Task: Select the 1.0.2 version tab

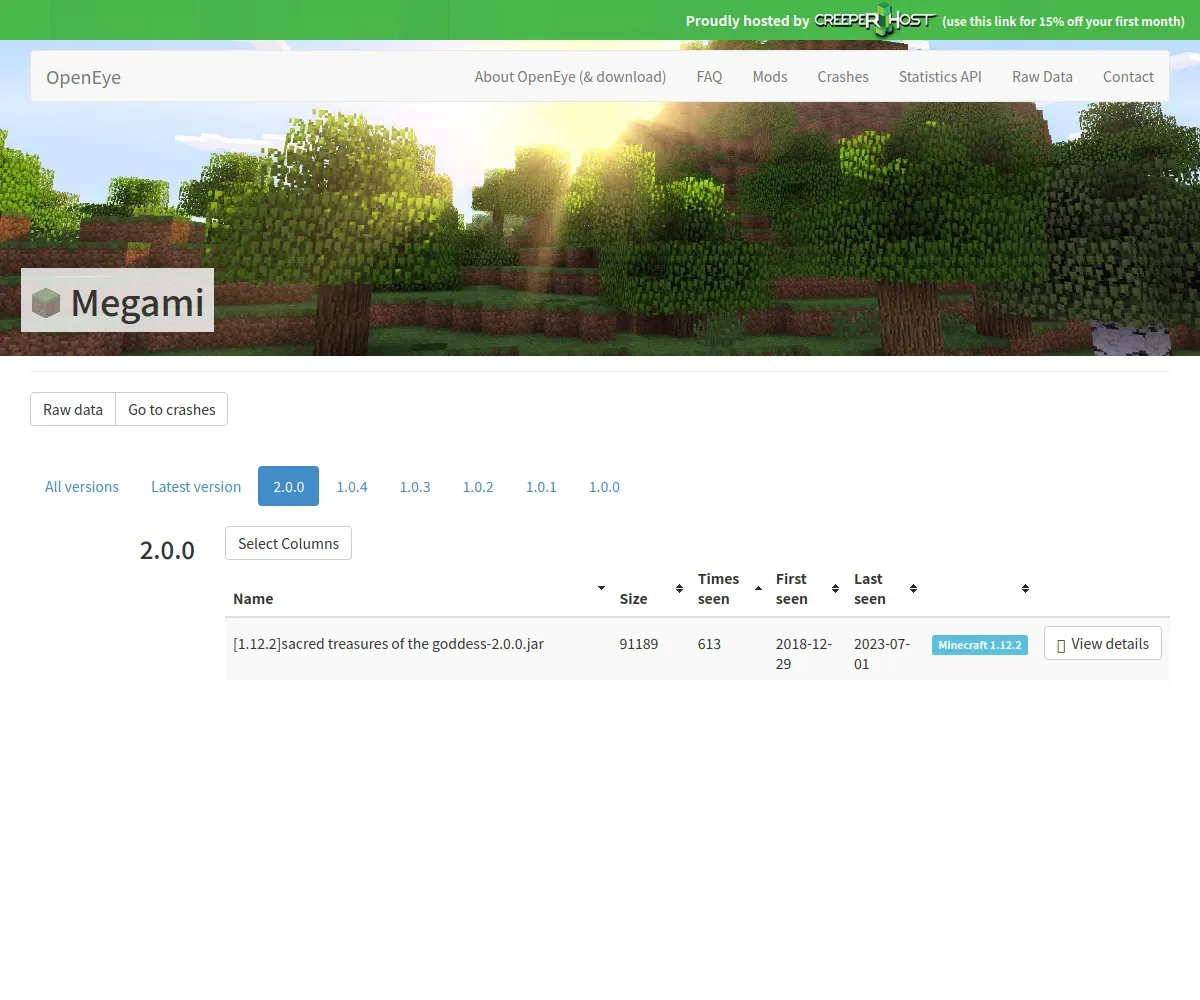Action: pos(478,486)
